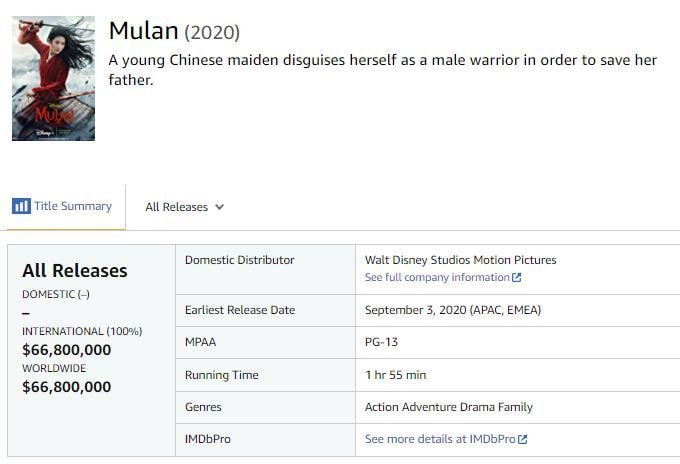
Task: Follow the See more details at IMDbPro link
Action: coord(440,439)
